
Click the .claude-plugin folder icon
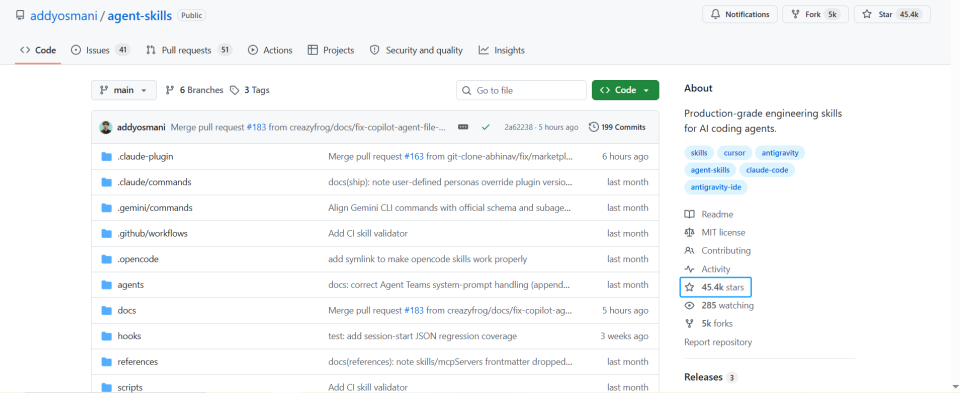point(107,156)
